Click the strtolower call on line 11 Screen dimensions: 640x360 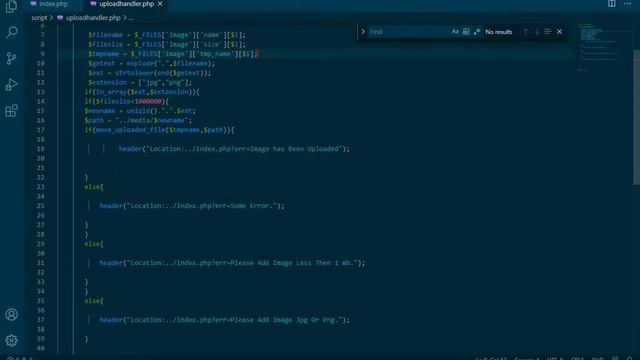click(x=134, y=73)
